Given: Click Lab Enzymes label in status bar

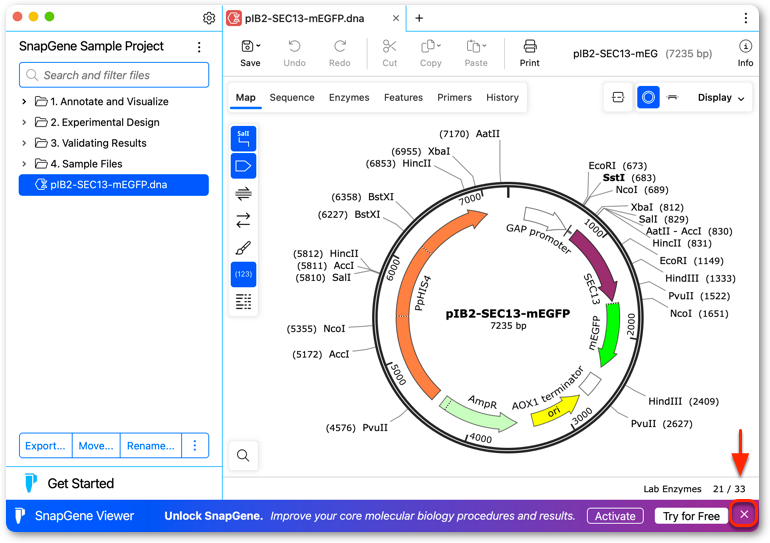Looking at the screenshot, I should click(x=672, y=489).
